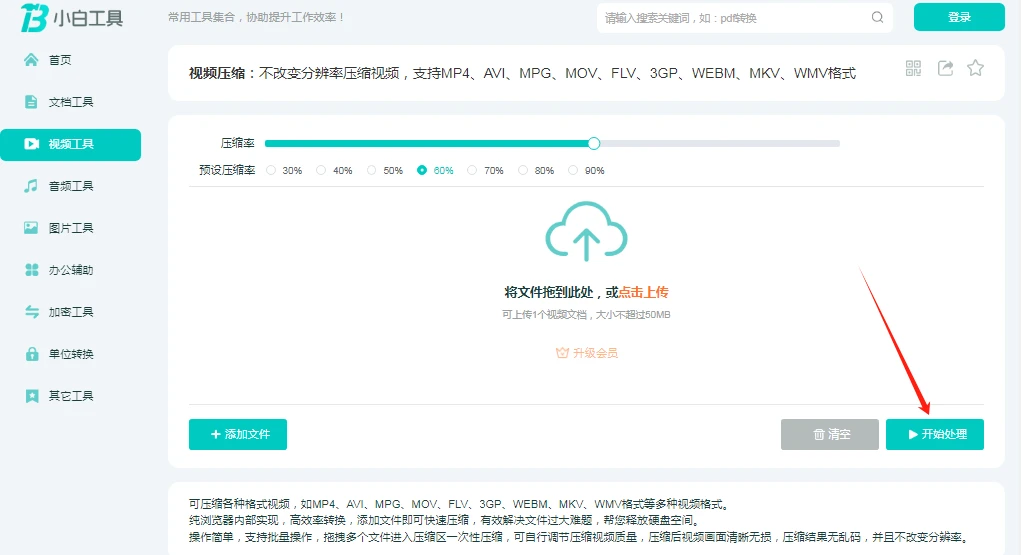Click the share icon in header

(x=945, y=68)
